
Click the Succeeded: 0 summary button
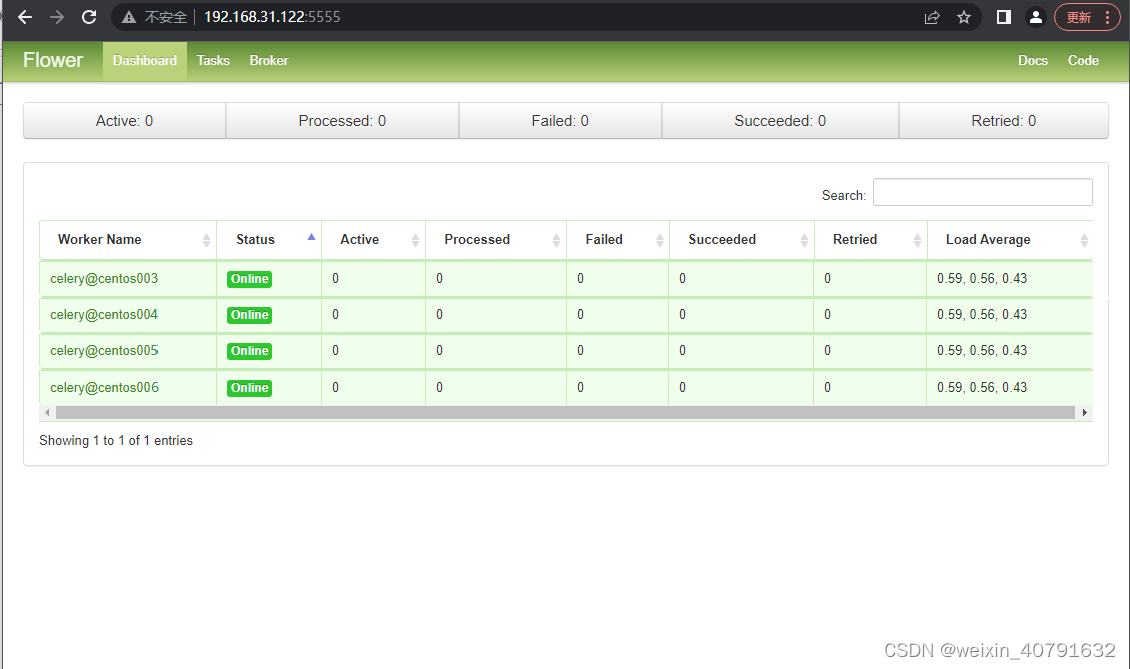point(780,120)
